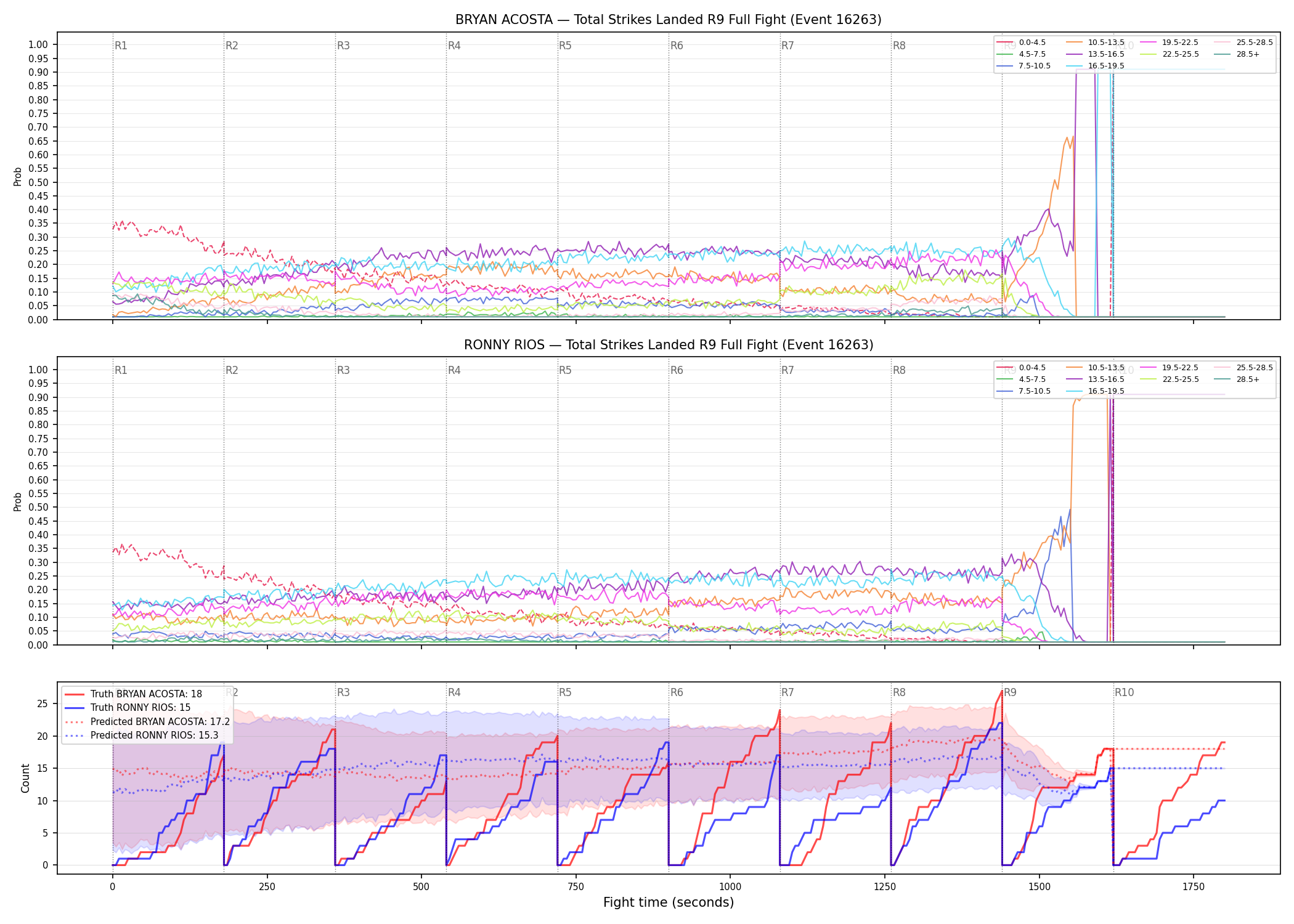Click 'Predicted BRYAN ACOSTA: 17.2' legend entry
The width and height of the screenshot is (1294, 924).
pyautogui.click(x=160, y=721)
